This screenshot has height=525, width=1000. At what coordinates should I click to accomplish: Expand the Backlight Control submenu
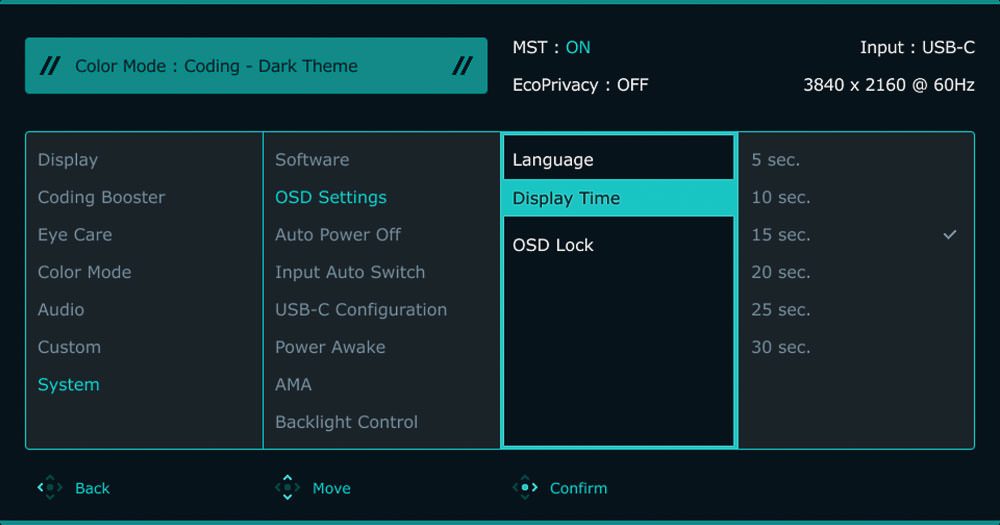(x=346, y=422)
